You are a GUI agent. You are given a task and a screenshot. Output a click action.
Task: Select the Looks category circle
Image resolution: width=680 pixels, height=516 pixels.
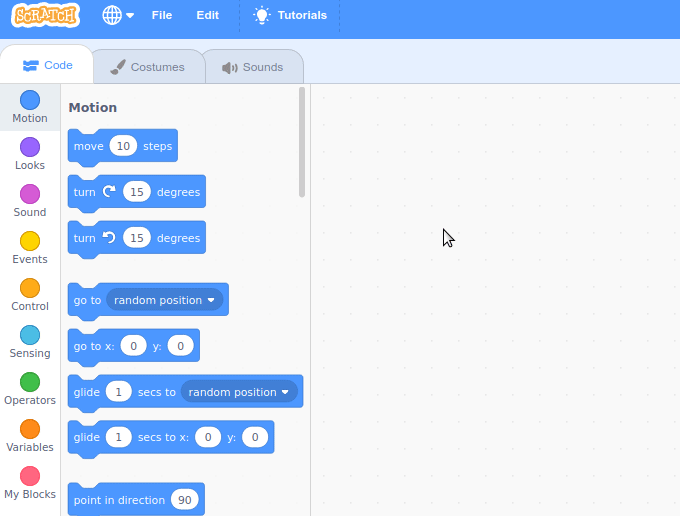coord(30,147)
